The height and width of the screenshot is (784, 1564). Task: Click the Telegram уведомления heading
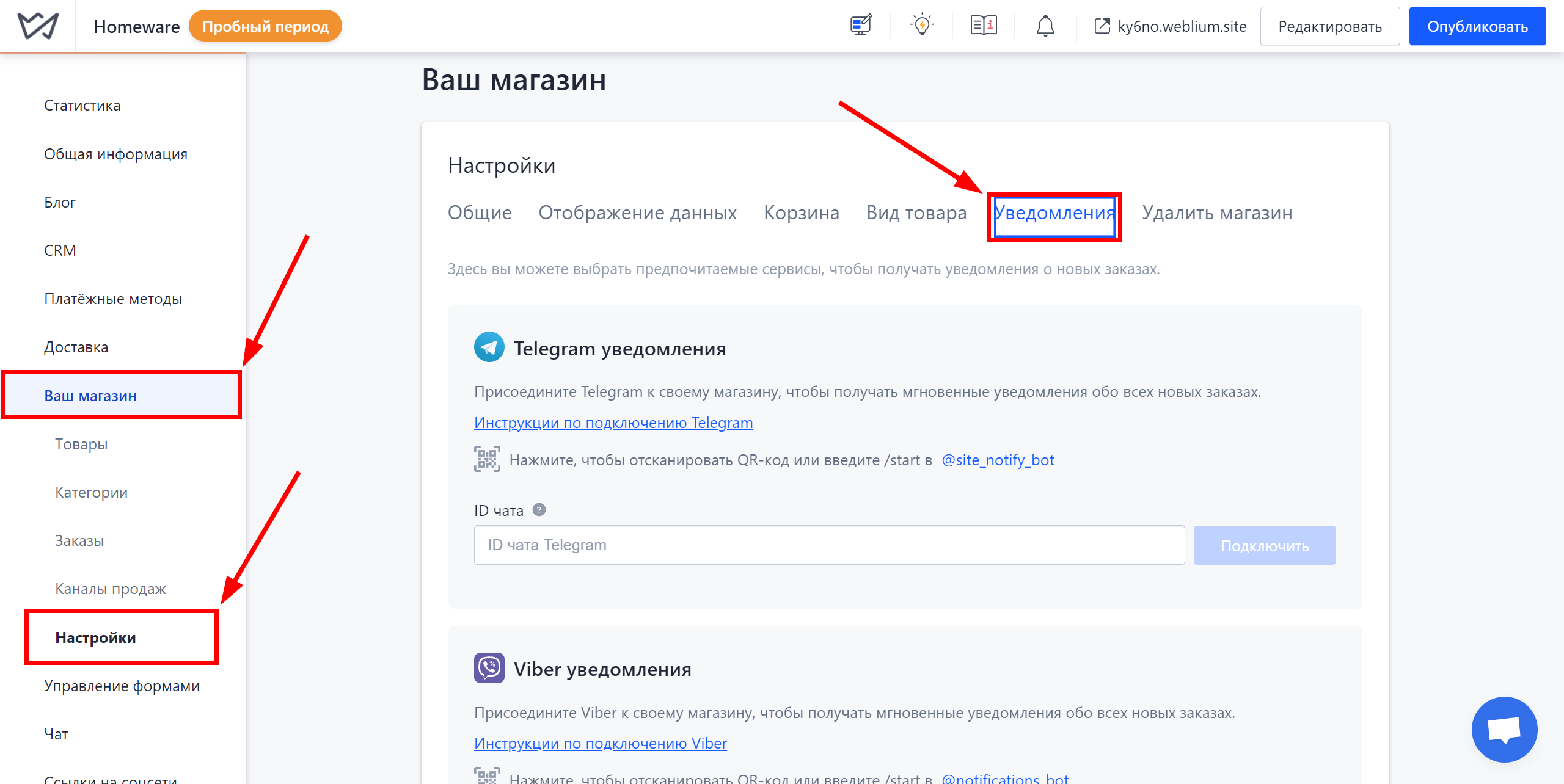[x=619, y=348]
